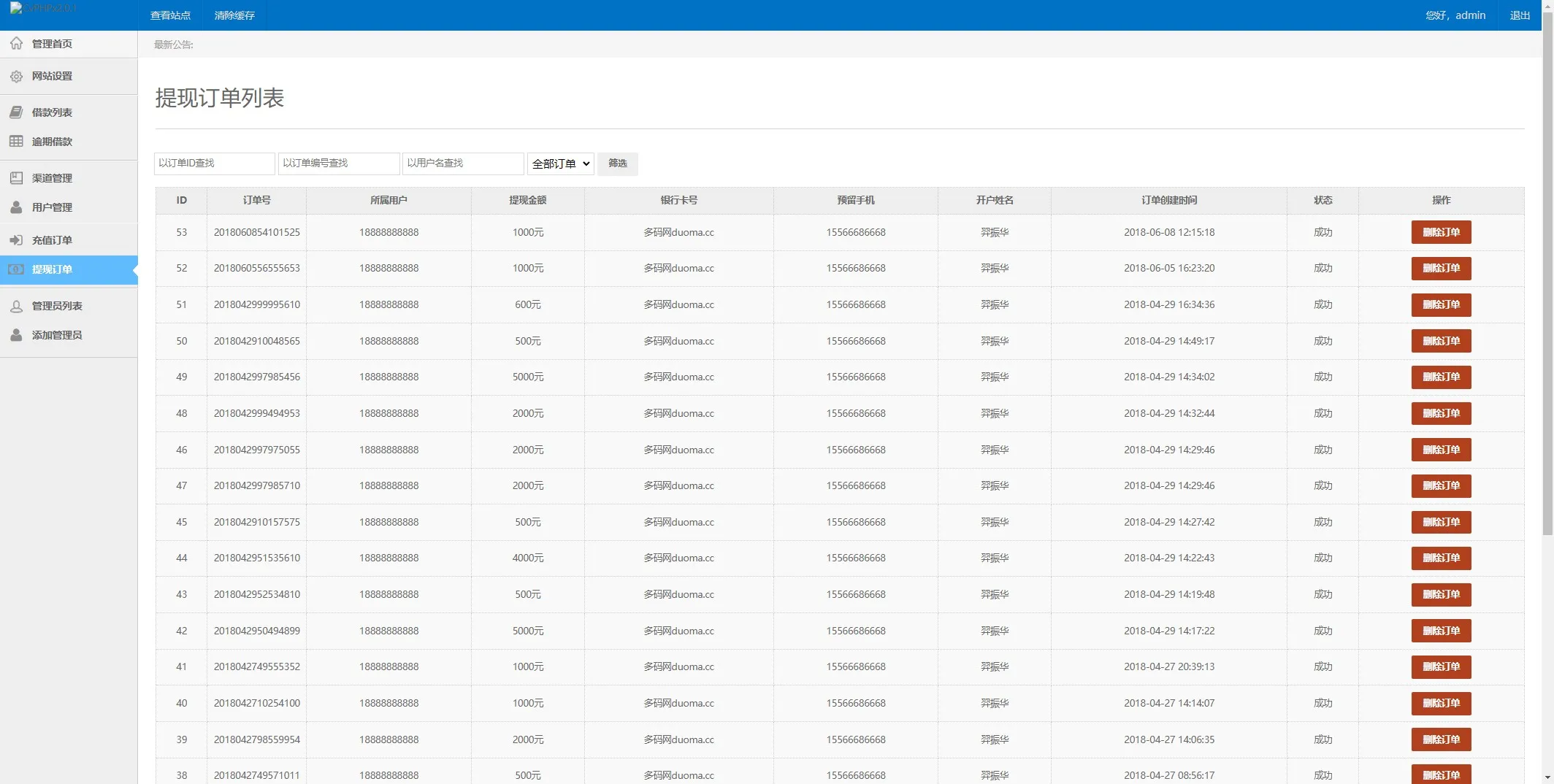Click the person icon beside 管理员列表
This screenshot has width=1554, height=784.
16,306
